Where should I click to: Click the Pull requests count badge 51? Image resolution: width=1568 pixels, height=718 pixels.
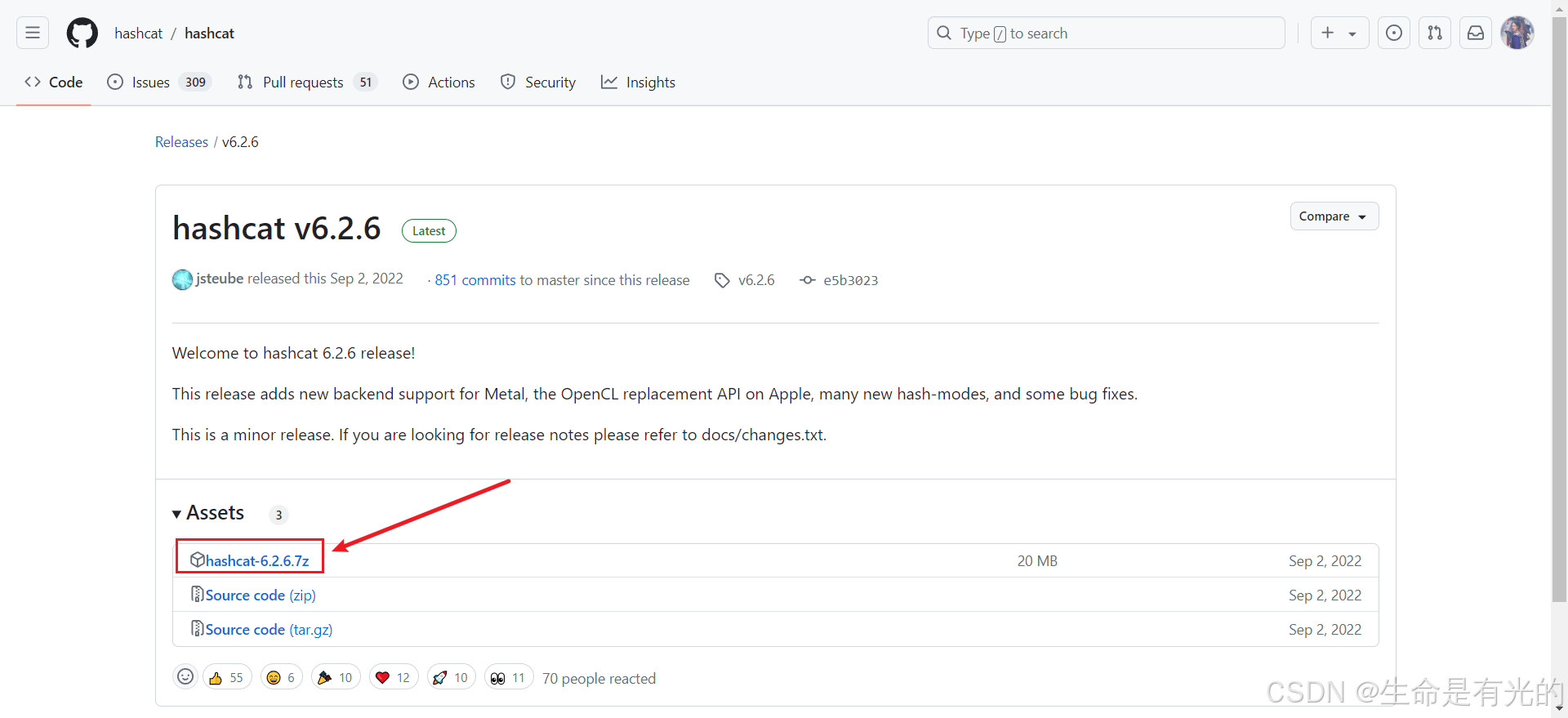click(366, 82)
